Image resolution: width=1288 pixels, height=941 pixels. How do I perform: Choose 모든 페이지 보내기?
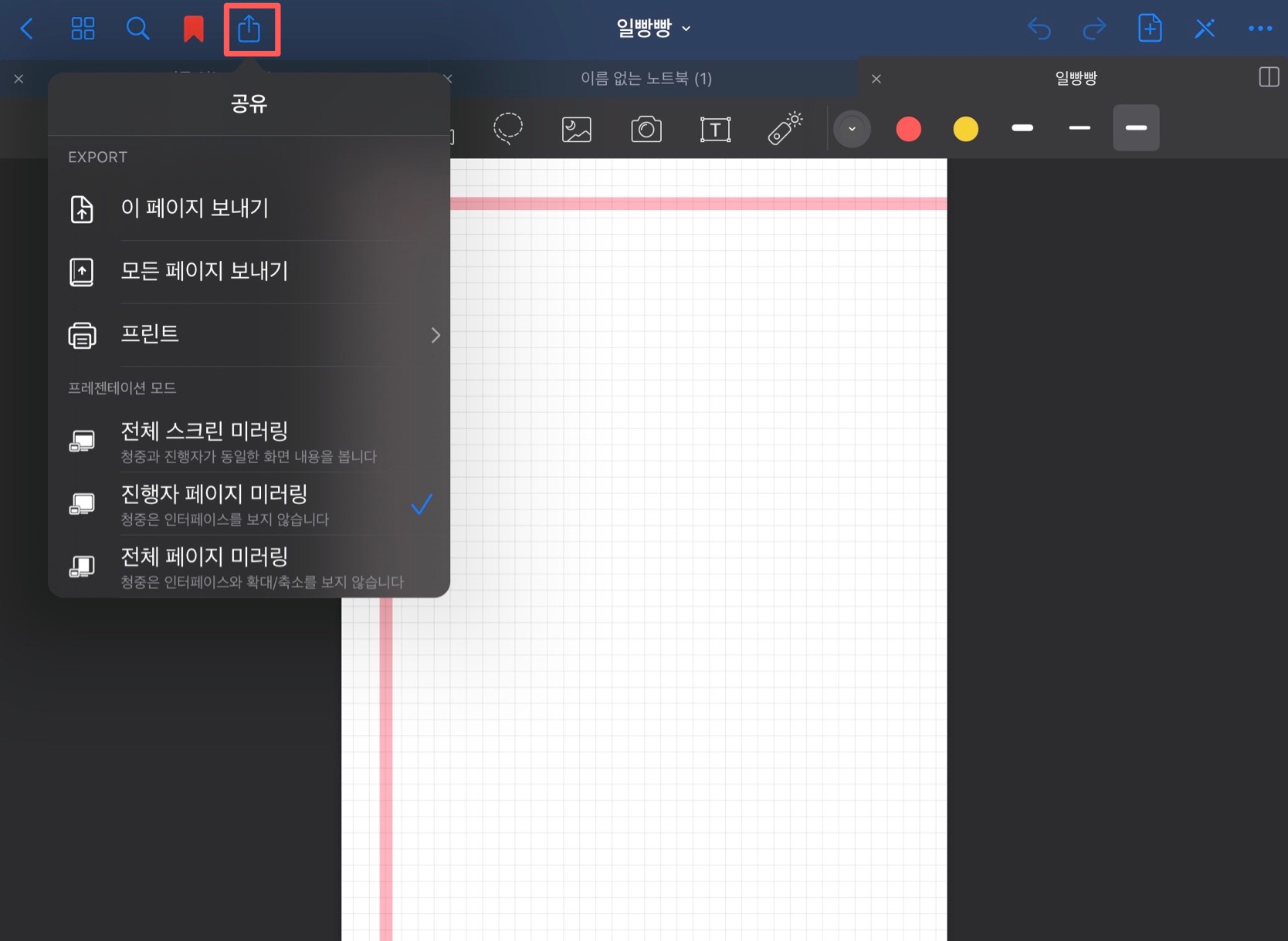point(249,272)
